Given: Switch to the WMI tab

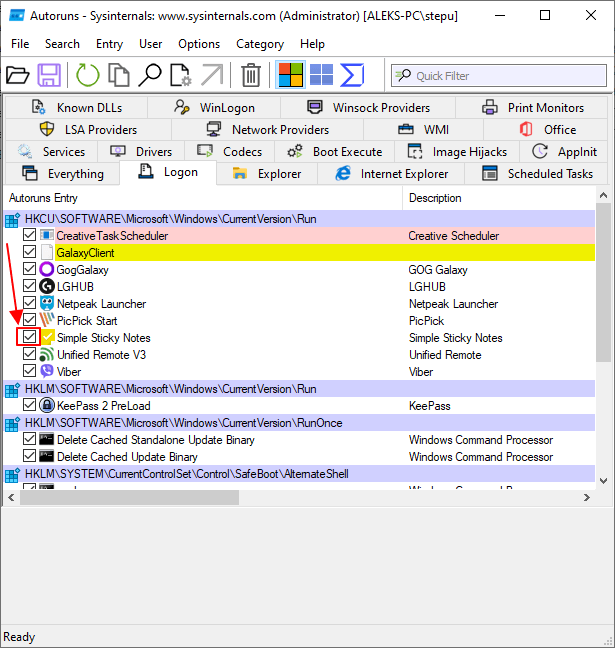Looking at the screenshot, I should coord(423,129).
